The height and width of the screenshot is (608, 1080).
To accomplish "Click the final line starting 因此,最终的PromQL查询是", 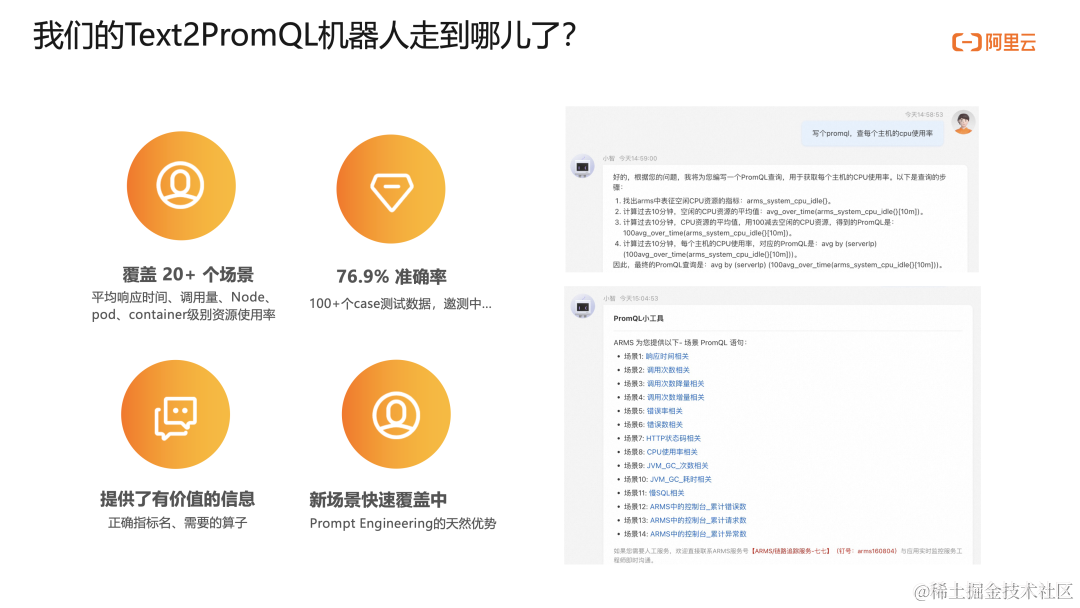I will (778, 265).
